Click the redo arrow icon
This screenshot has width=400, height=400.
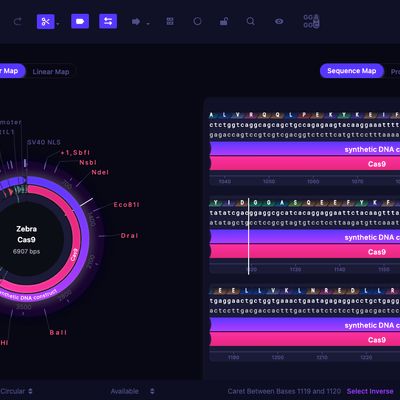point(18,22)
